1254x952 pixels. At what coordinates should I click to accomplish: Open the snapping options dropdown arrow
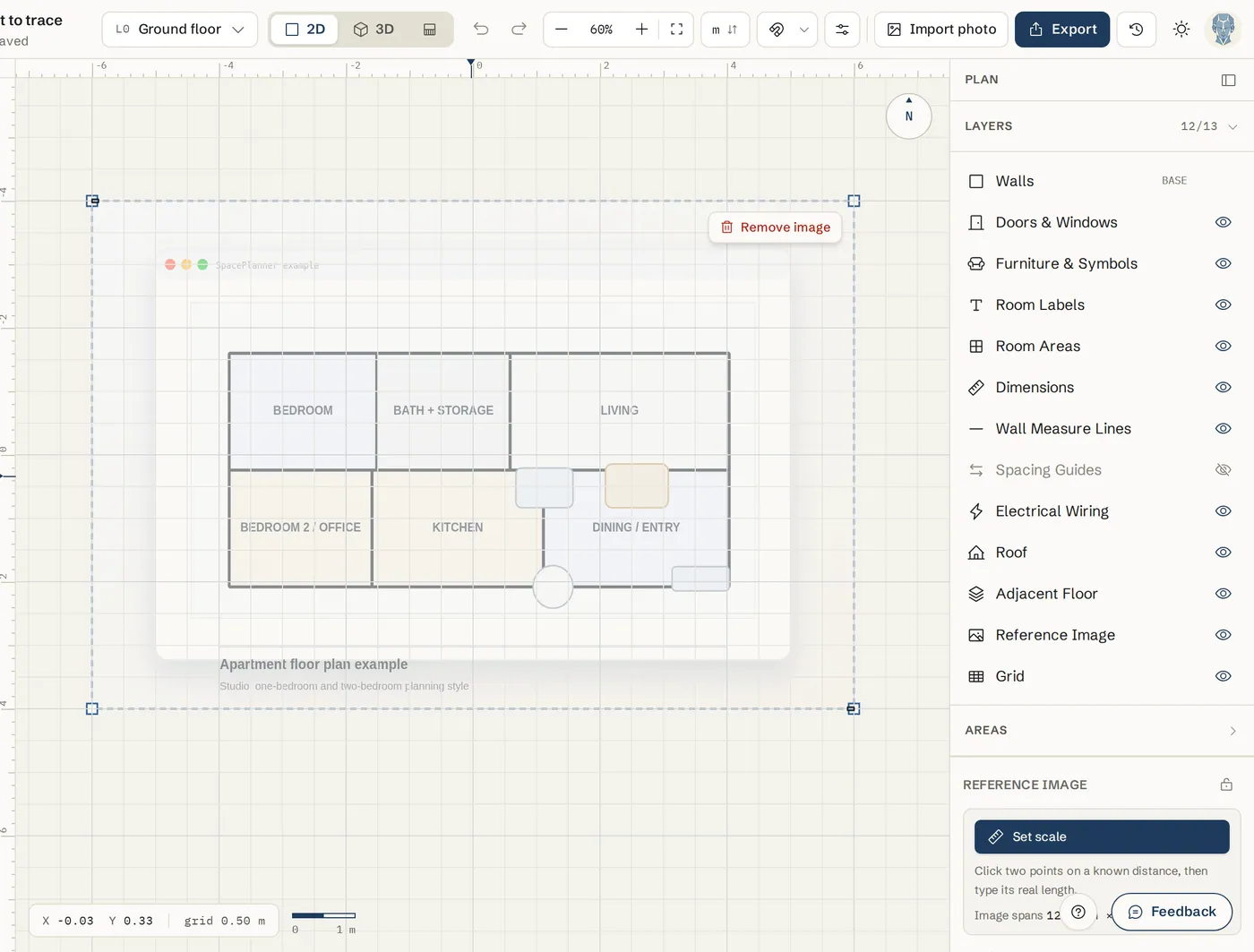pyautogui.click(x=804, y=30)
